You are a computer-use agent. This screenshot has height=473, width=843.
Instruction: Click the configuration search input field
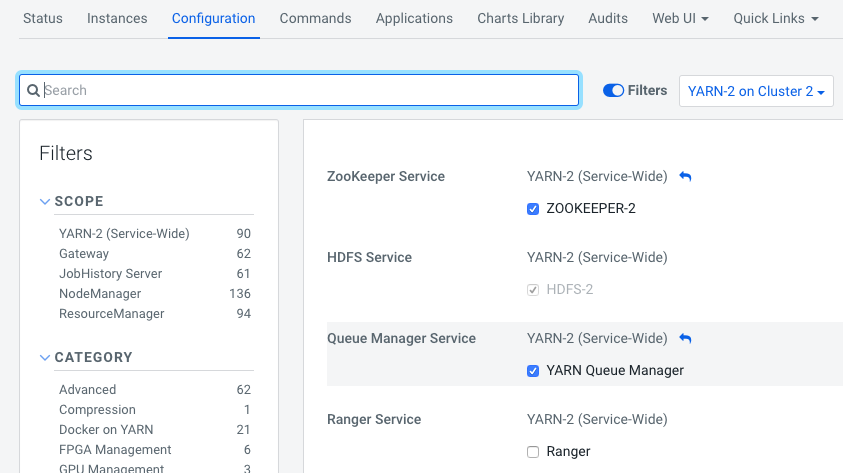click(x=300, y=90)
